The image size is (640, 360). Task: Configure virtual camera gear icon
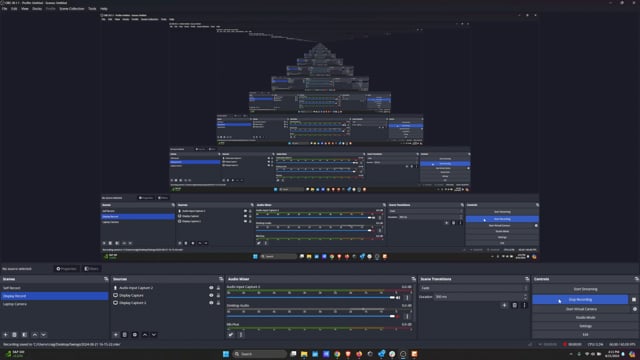click(x=635, y=309)
